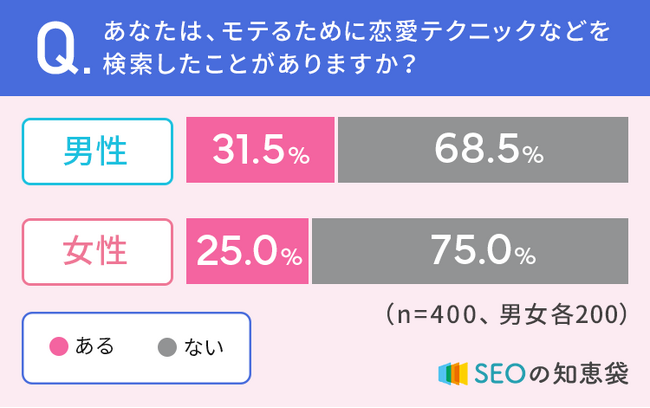Image resolution: width=650 pixels, height=408 pixels.
Task: Click the pink 31.5% bar for 男性
Action: pyautogui.click(x=260, y=151)
